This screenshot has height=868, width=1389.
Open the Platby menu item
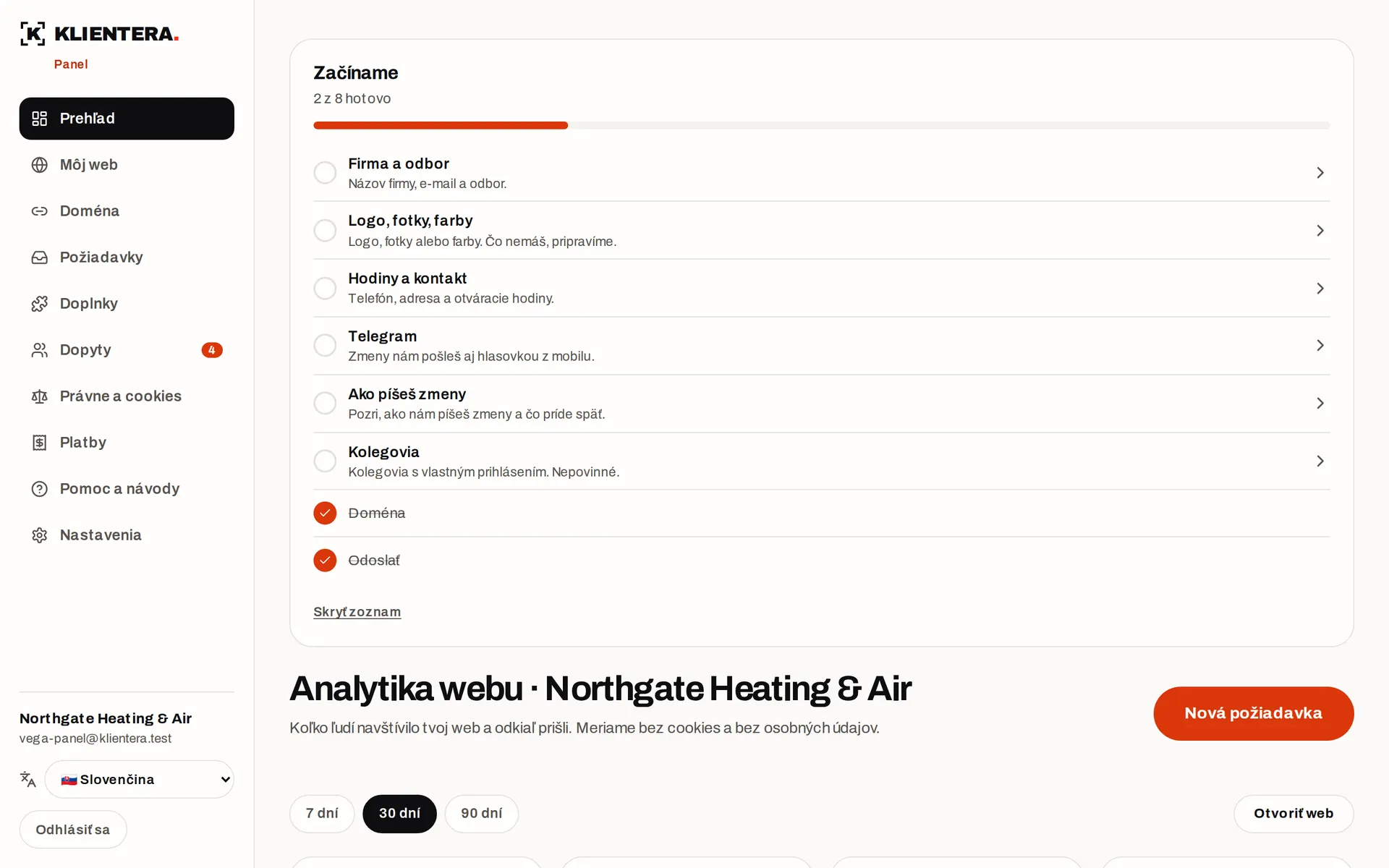click(x=127, y=443)
